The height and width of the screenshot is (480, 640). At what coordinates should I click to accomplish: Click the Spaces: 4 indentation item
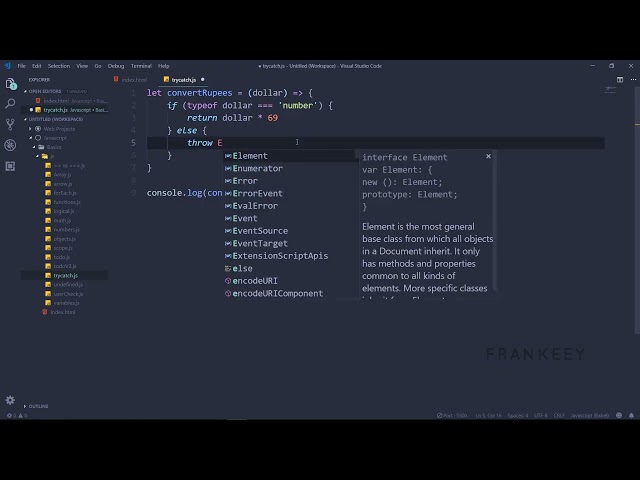tap(518, 416)
